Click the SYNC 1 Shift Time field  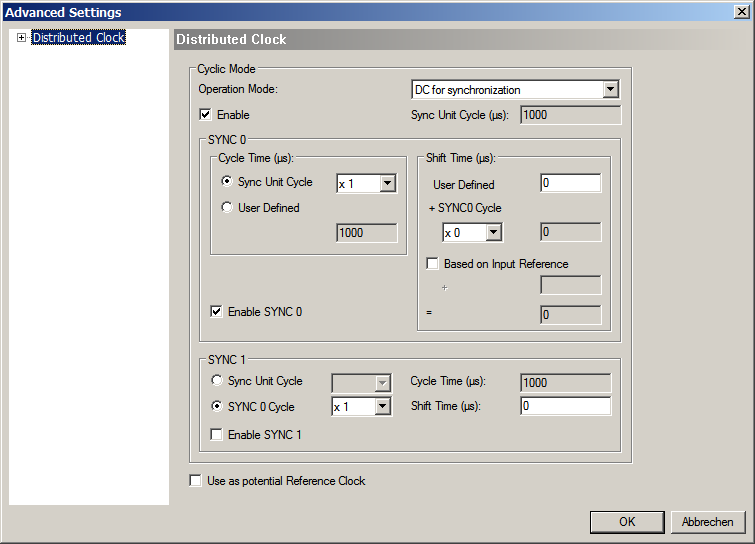565,406
